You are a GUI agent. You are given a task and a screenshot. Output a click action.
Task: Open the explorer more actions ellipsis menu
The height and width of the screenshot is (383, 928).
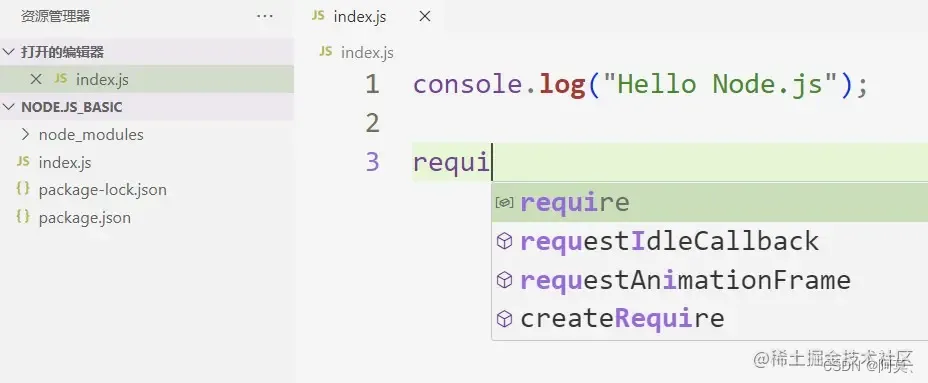265,17
